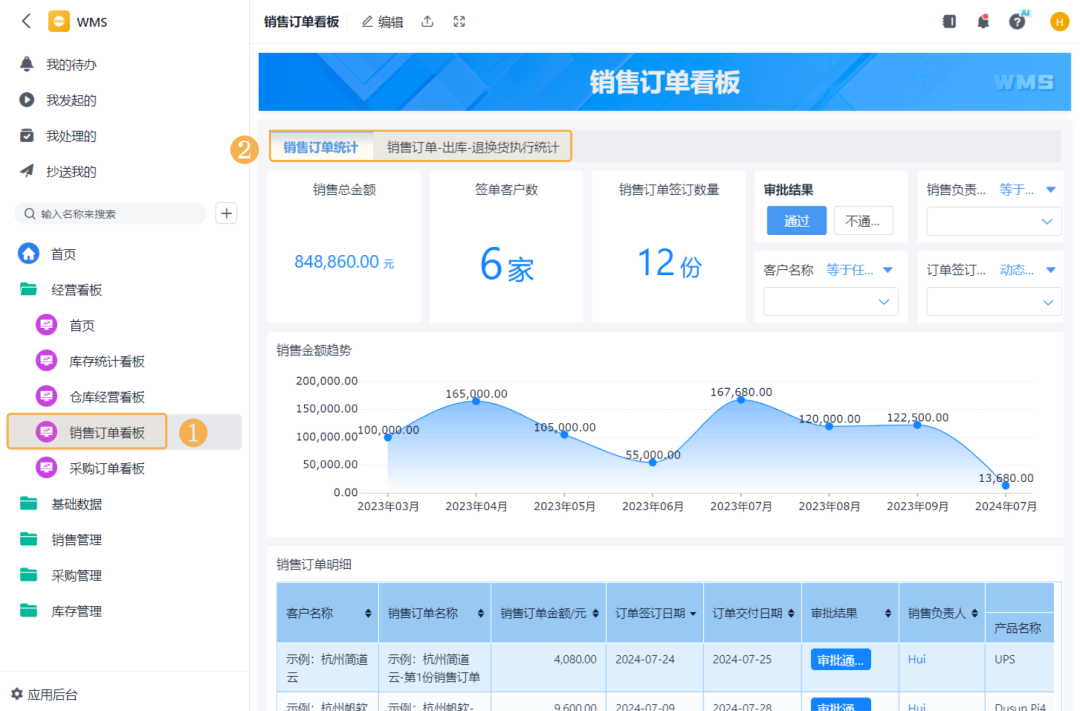Open 我的待办 bell icon item
The width and height of the screenshot is (1080, 711).
[x=26, y=64]
